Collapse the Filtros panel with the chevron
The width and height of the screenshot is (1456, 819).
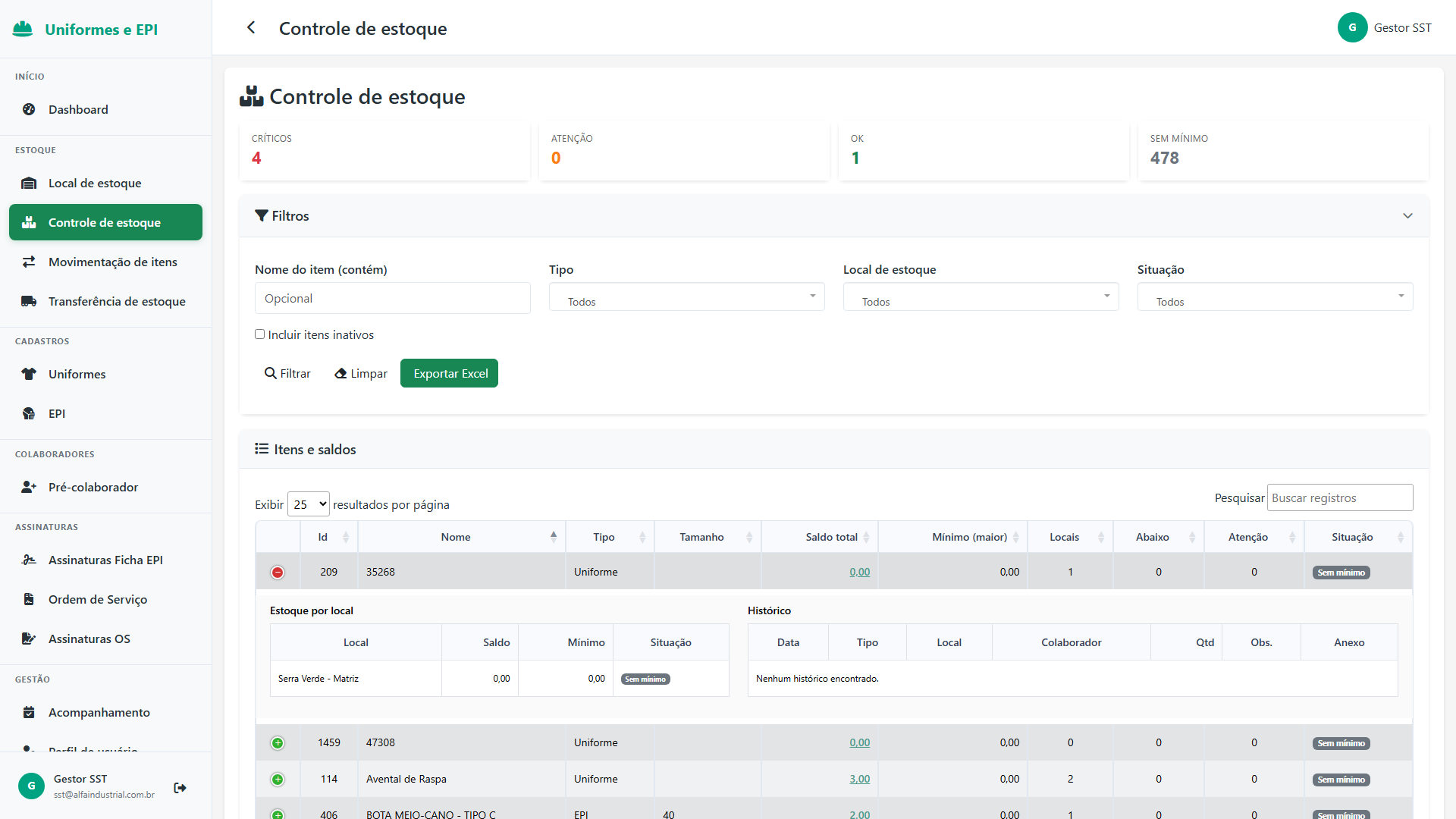pyautogui.click(x=1407, y=216)
